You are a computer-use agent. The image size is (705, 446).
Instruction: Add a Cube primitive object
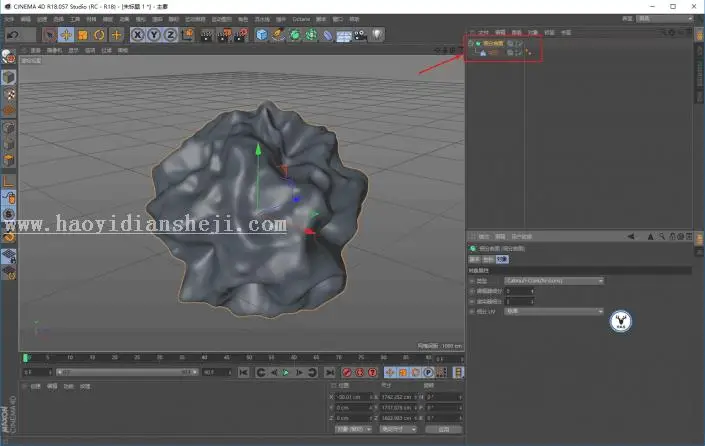click(x=262, y=35)
